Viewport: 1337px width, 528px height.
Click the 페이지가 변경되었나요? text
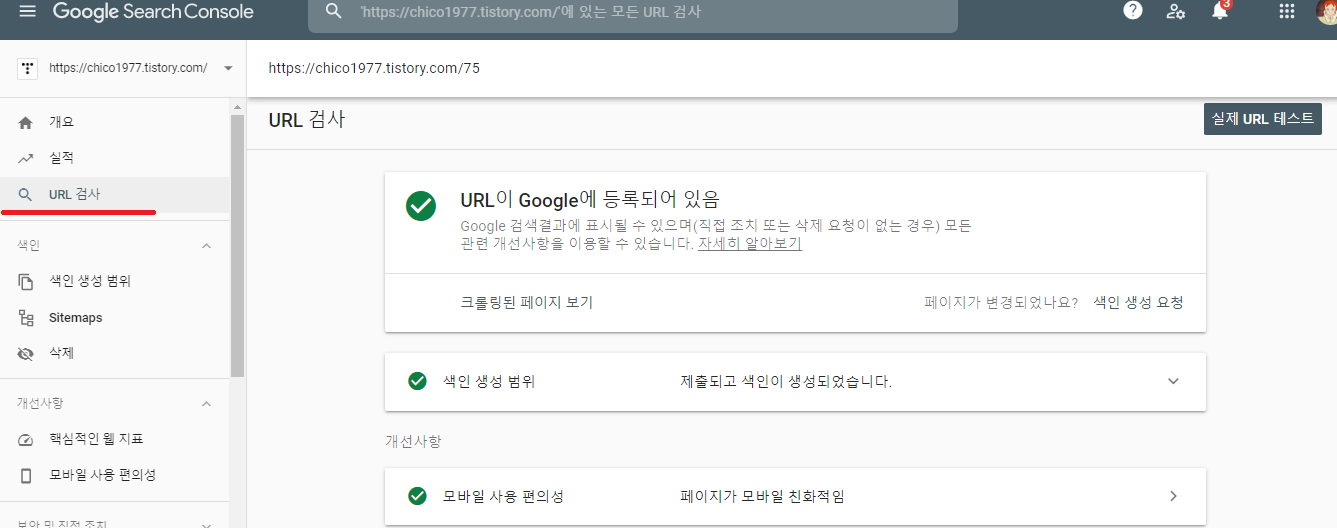pyautogui.click(x=1001, y=302)
